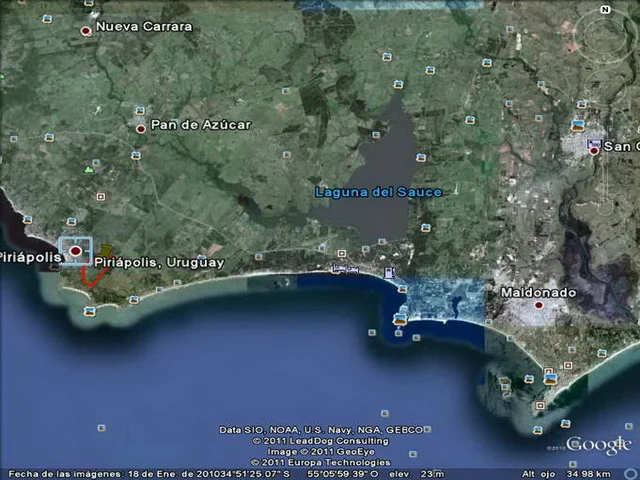The image size is (640, 480).
Task: Click the Nueva Carrara label text
Action: 144,27
